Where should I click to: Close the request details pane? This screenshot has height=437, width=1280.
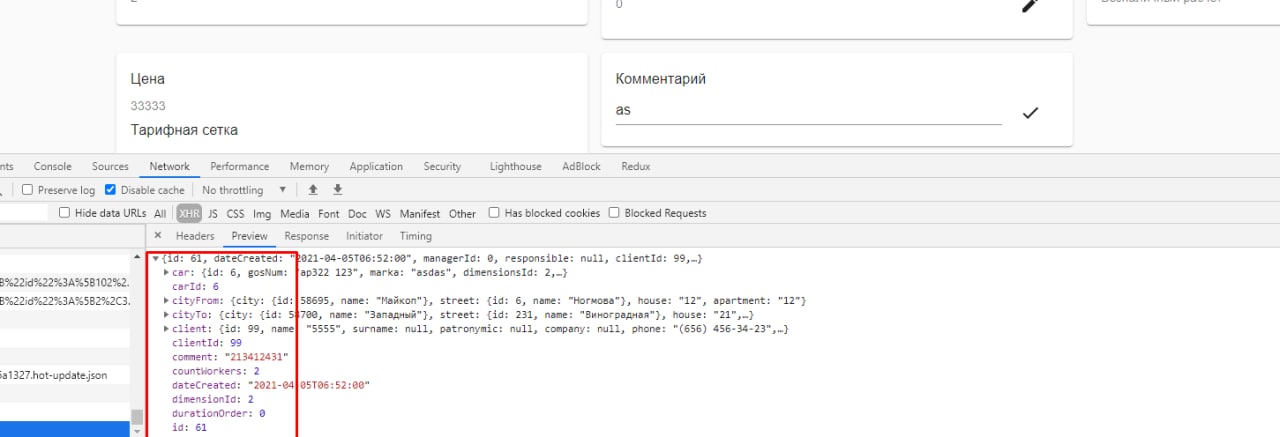click(x=157, y=236)
